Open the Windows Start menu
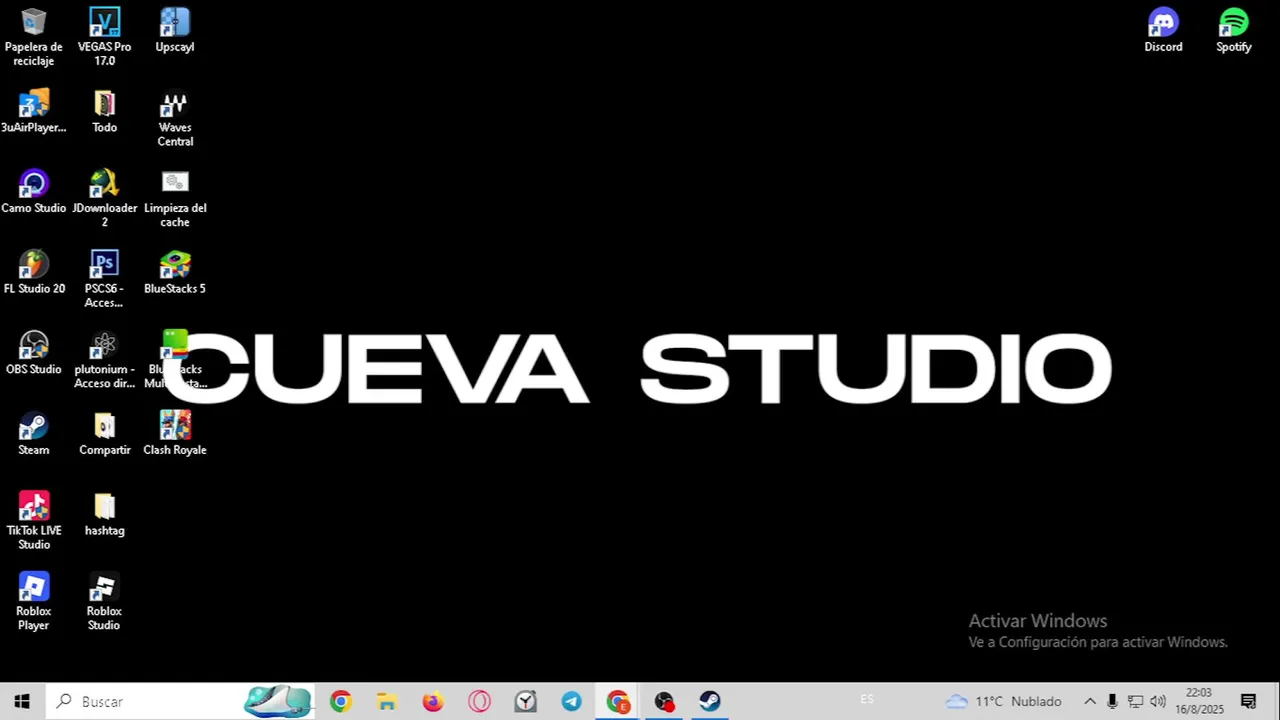 point(22,701)
